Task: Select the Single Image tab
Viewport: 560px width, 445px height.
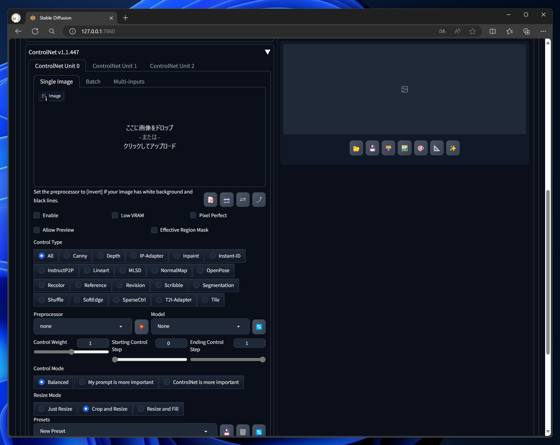Action: (56, 82)
